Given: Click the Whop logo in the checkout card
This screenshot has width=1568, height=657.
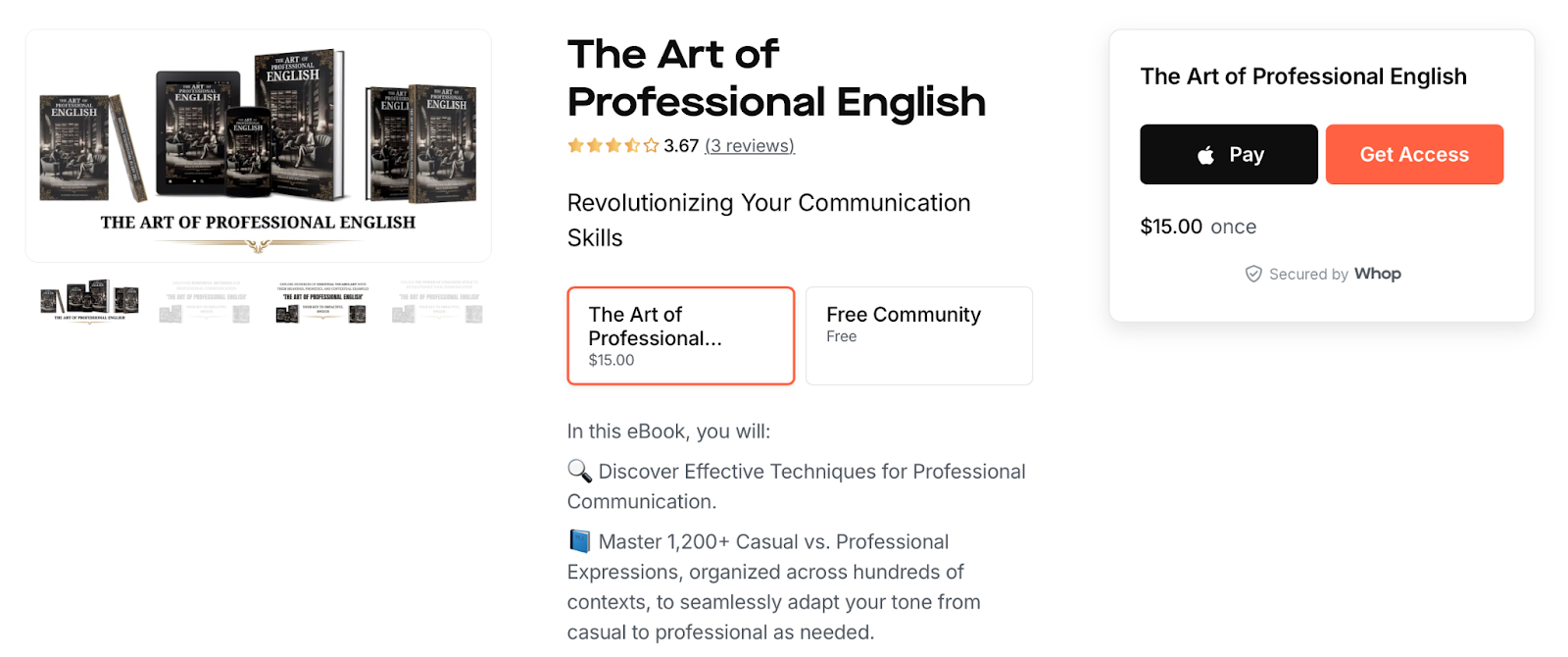Looking at the screenshot, I should tap(1379, 274).
